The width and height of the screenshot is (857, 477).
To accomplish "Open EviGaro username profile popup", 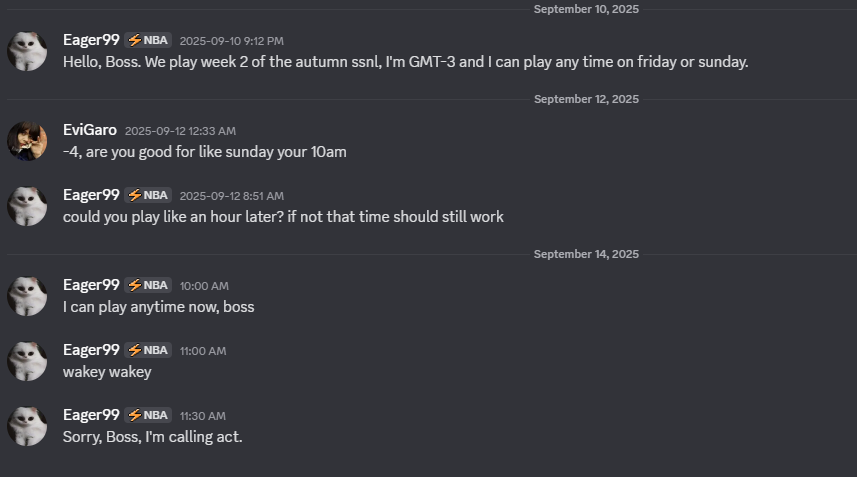I will (x=90, y=130).
